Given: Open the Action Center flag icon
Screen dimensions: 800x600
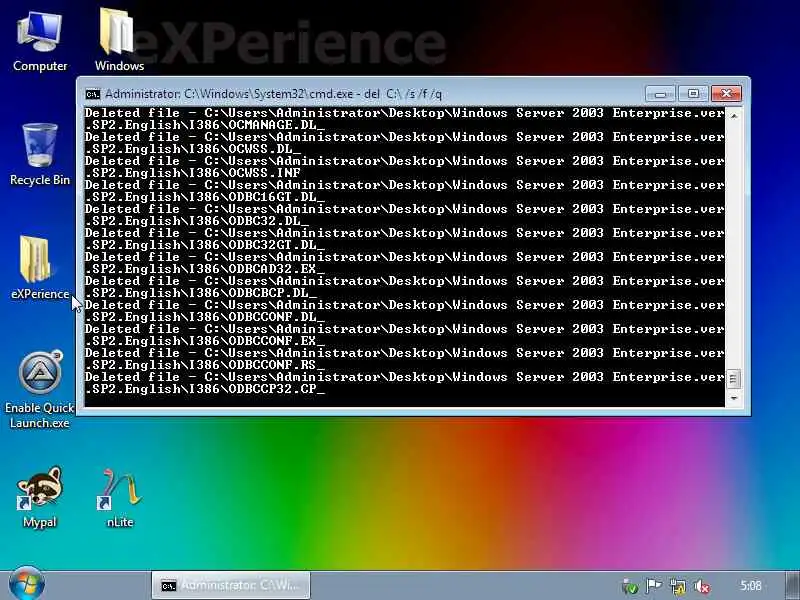Looking at the screenshot, I should point(654,586).
